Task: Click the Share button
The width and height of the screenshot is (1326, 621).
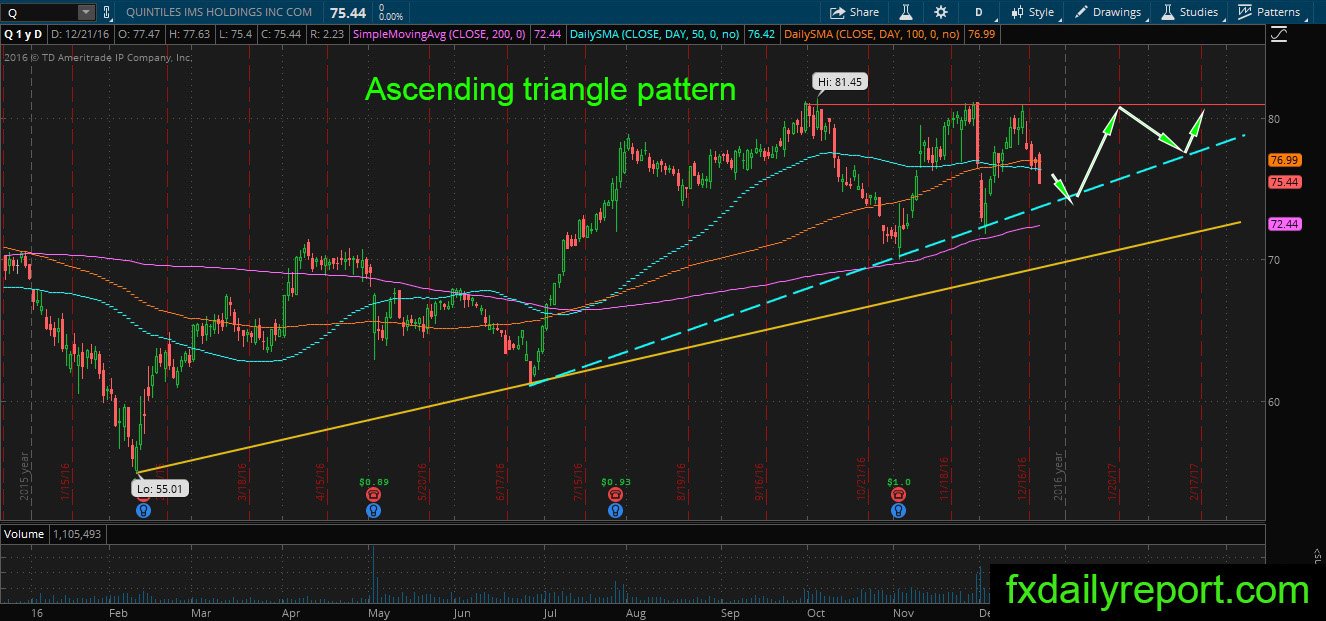Action: click(854, 12)
